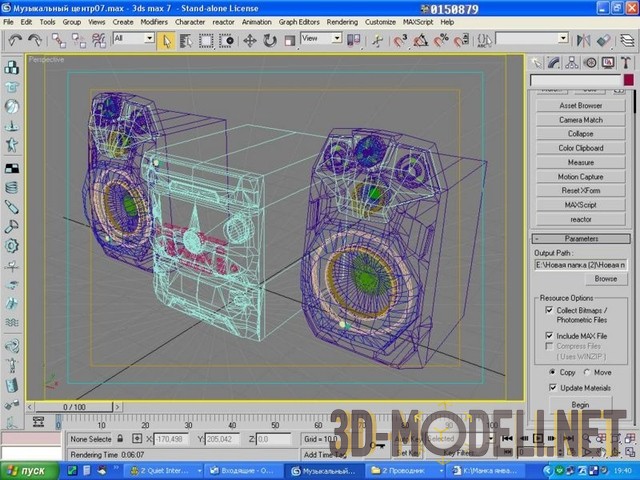Select the Move radio button

(x=586, y=372)
